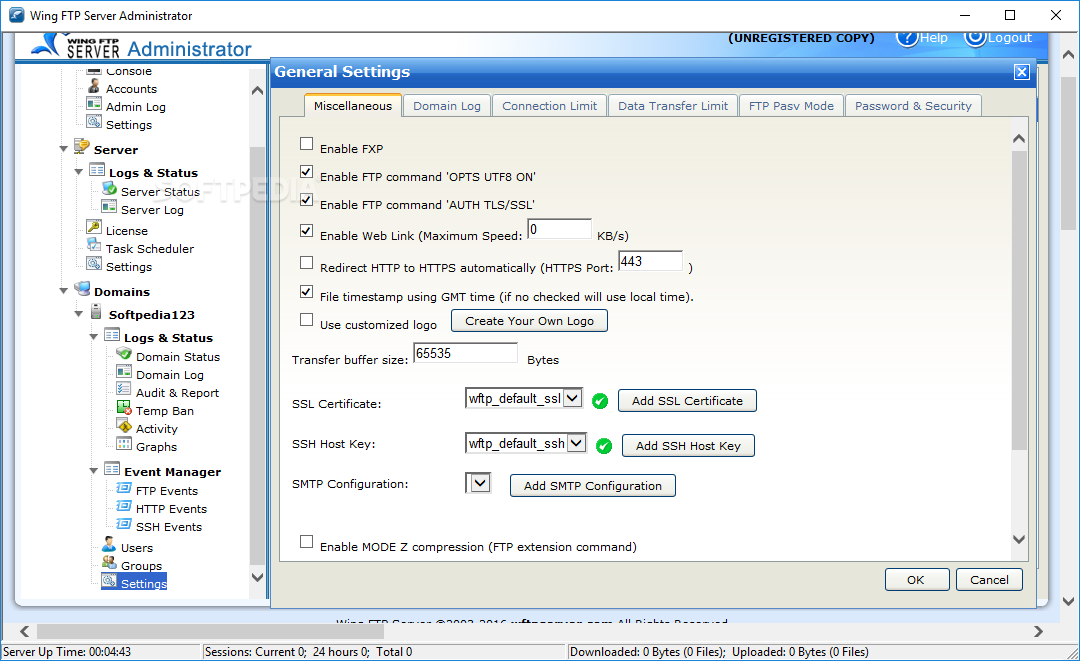Collapse the Softpedia123 domain node

pyautogui.click(x=79, y=314)
